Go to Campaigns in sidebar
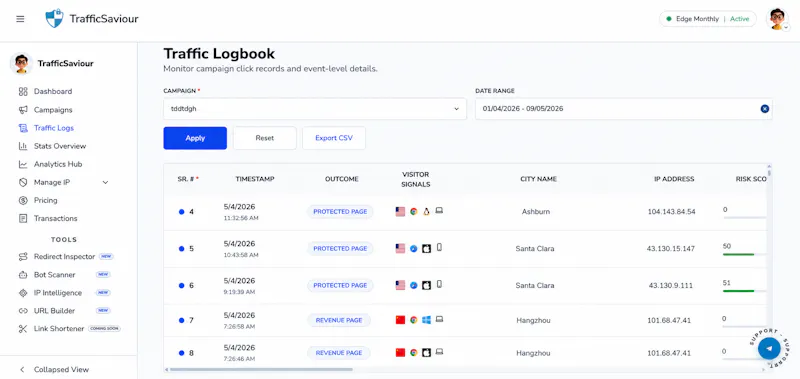The image size is (800, 379). [53, 110]
